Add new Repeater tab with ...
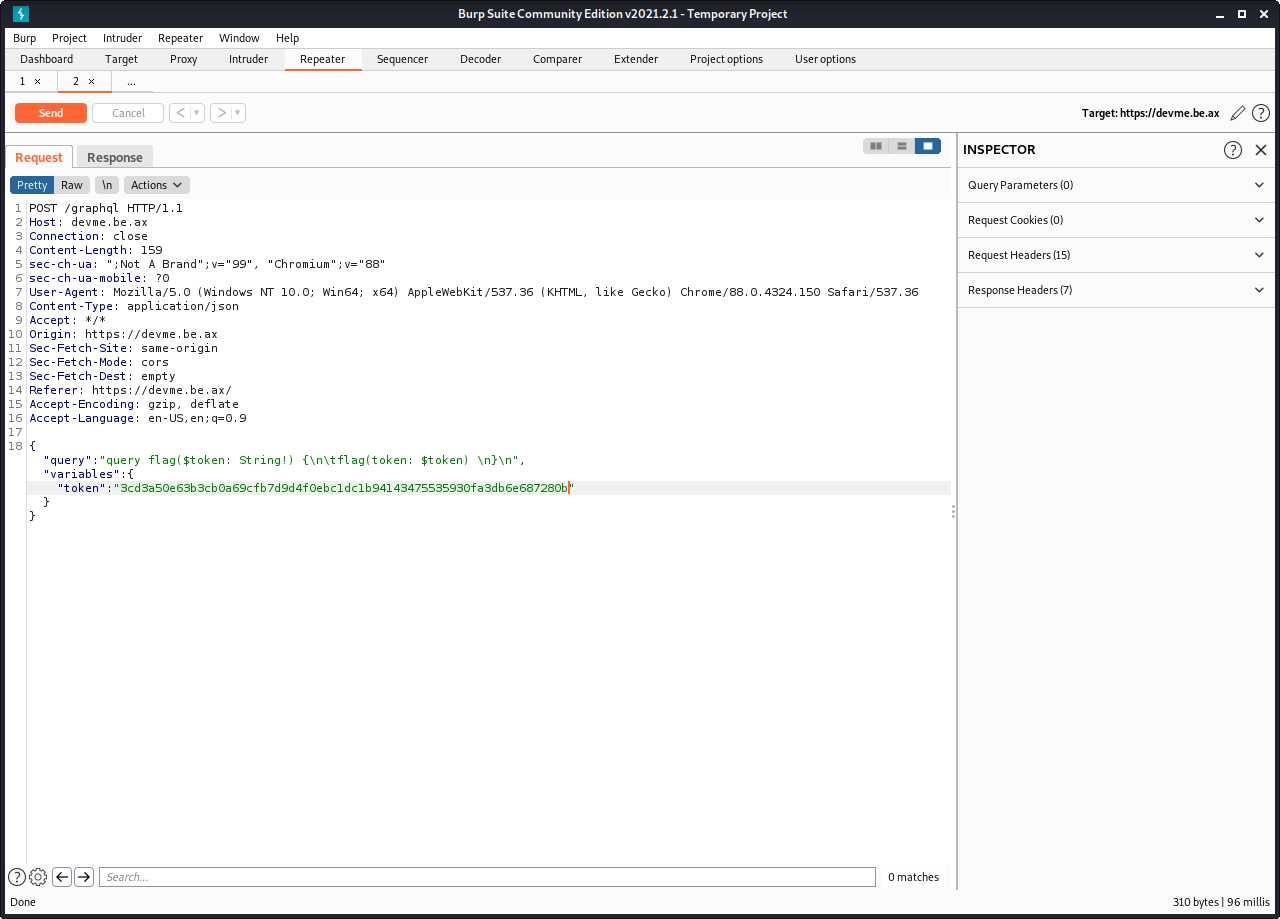The height and width of the screenshot is (919, 1280). coord(131,82)
